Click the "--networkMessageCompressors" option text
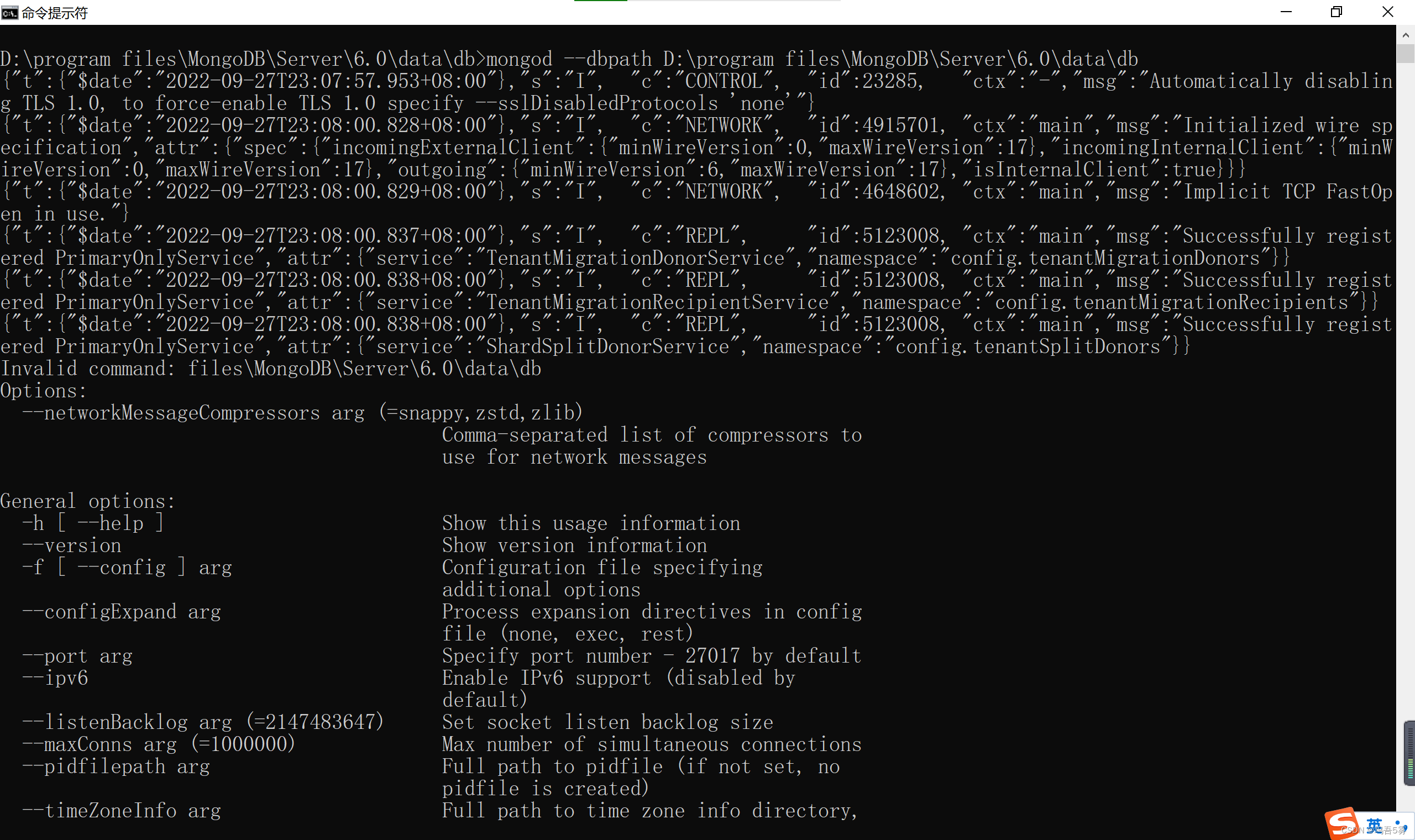Viewport: 1415px width, 840px height. tap(170, 412)
